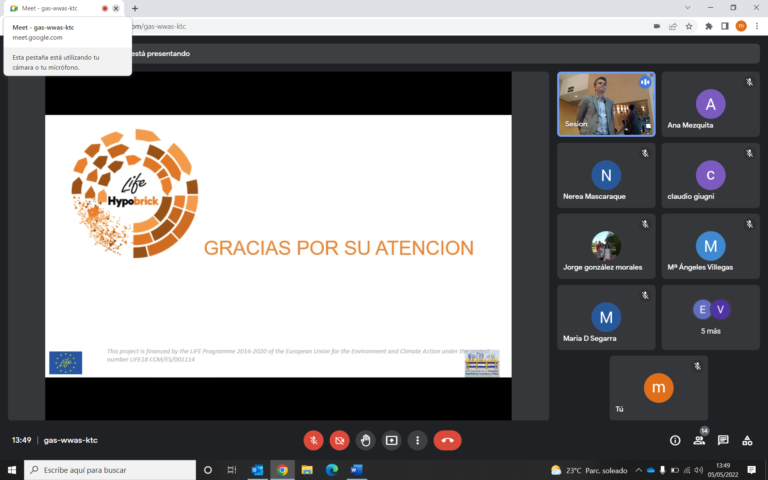This screenshot has height=480, width=768.
Task: Open a new Chrome tab
Action: click(x=135, y=8)
